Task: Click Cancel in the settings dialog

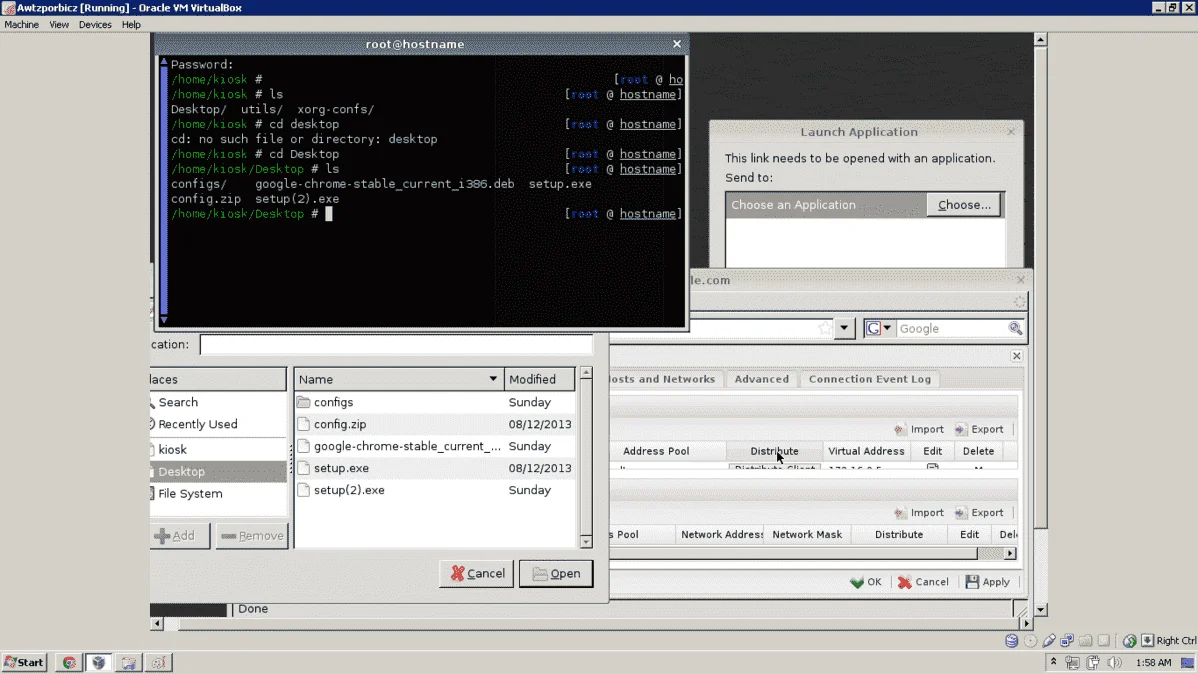Action: click(x=923, y=582)
